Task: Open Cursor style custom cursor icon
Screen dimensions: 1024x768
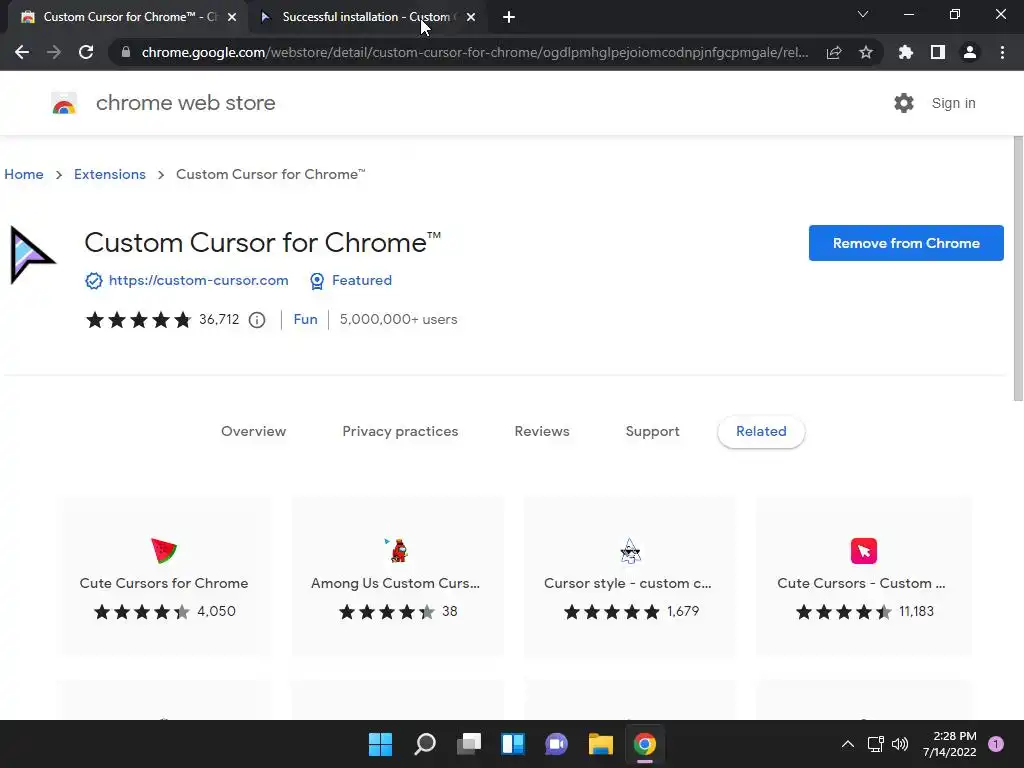Action: 630,551
